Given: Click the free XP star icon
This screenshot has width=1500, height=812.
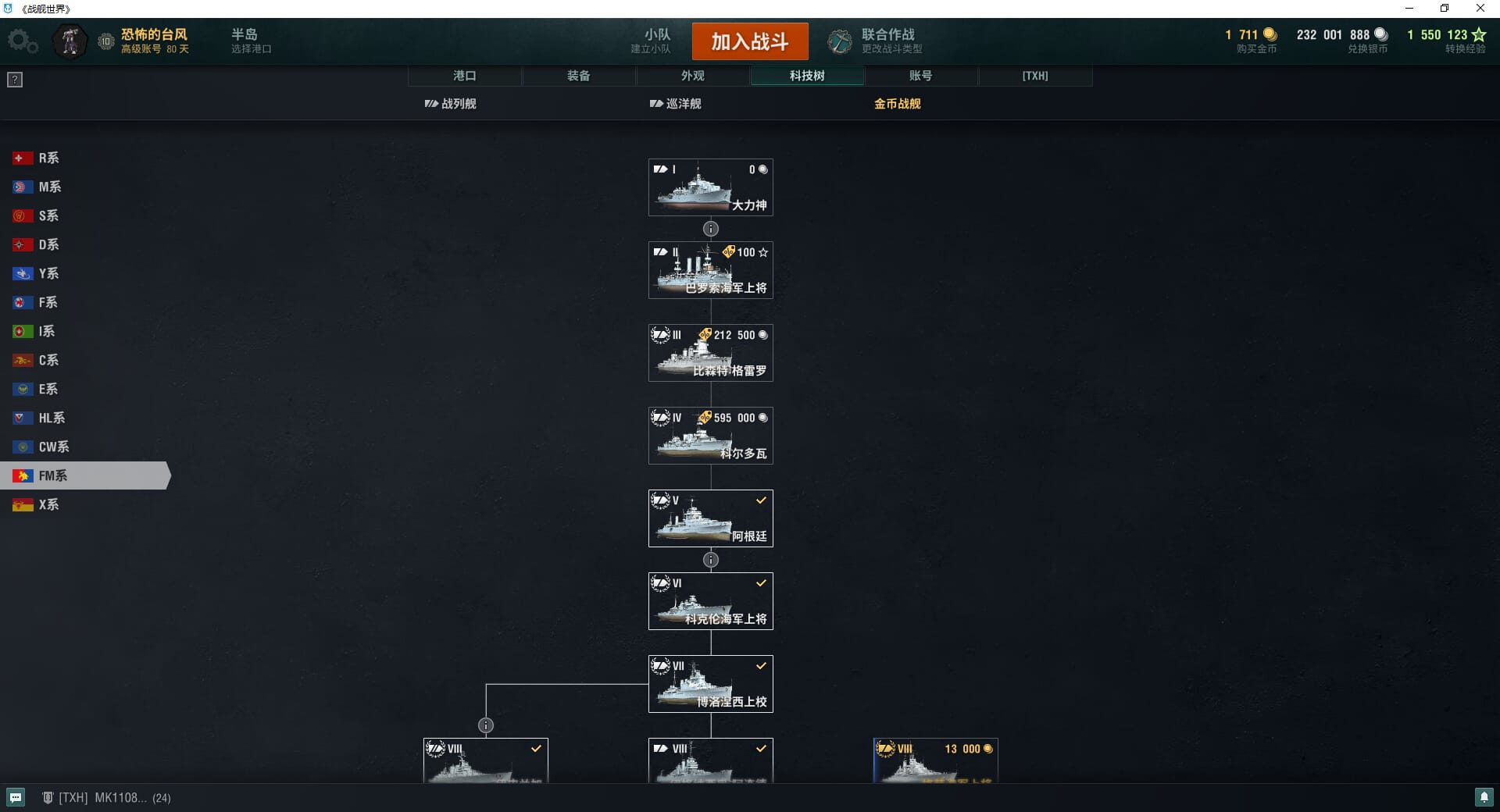Looking at the screenshot, I should [x=1479, y=34].
